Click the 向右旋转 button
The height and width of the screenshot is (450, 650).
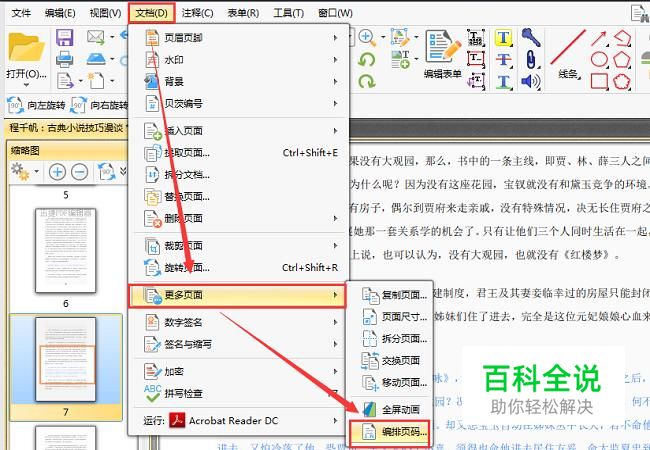(99, 105)
